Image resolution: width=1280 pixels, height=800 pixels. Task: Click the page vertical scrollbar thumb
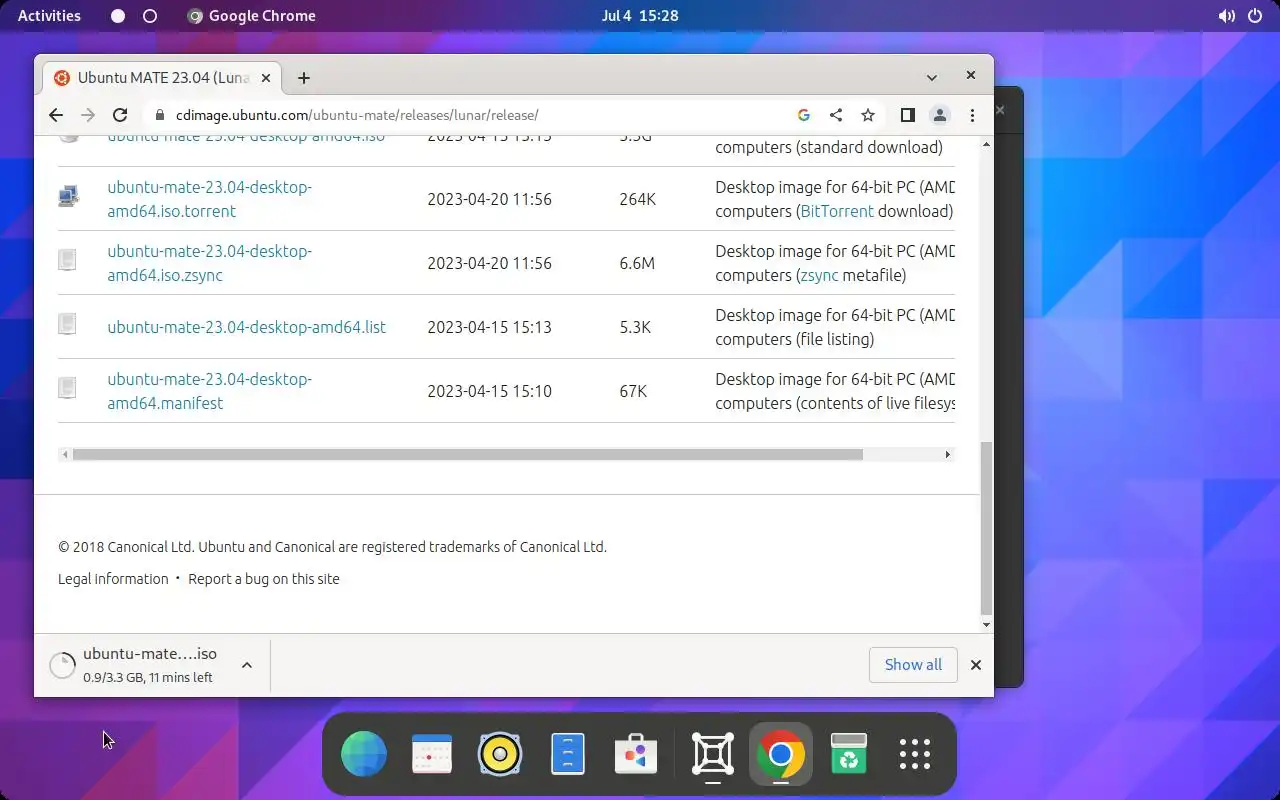[986, 528]
